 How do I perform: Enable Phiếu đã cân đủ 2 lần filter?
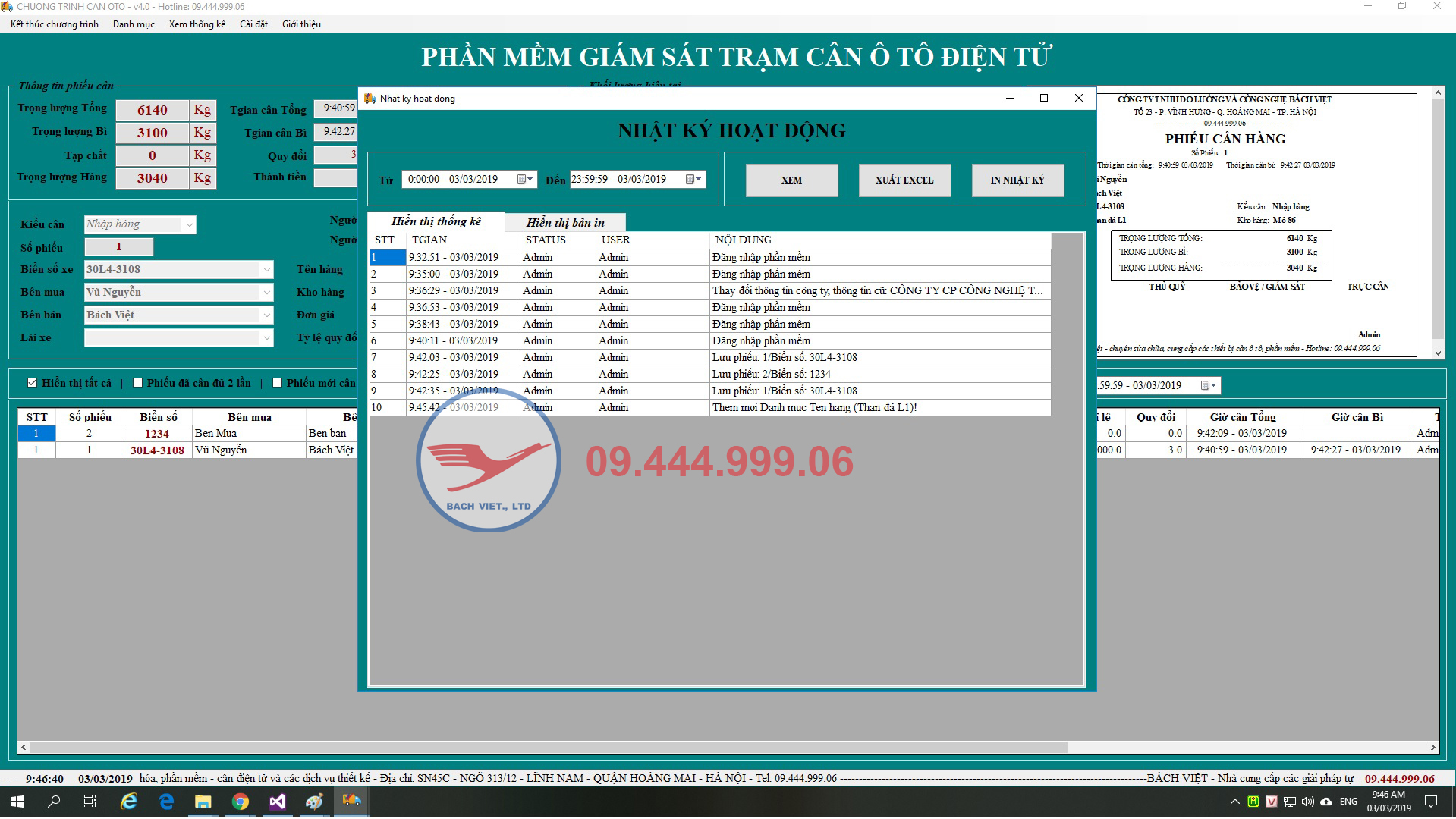pos(137,383)
